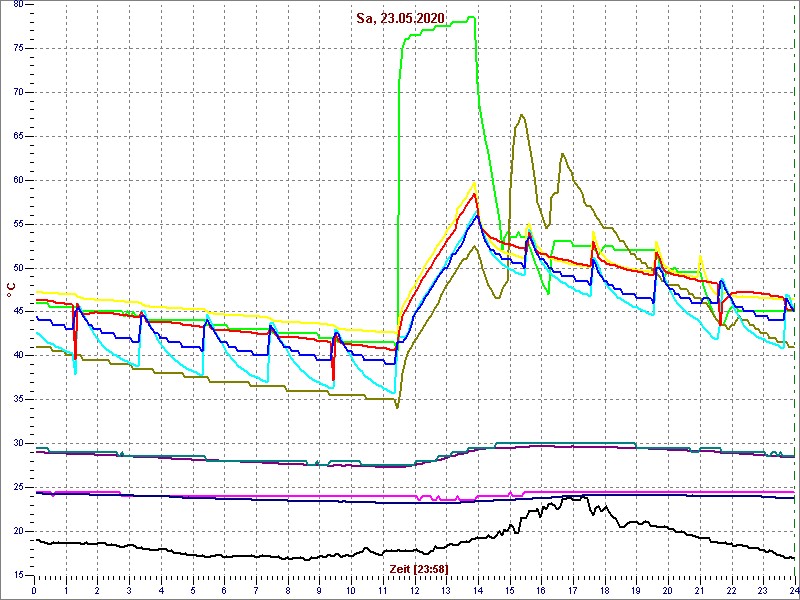The image size is (800, 600).
Task: Click hour 12 on the time axis
Action: [x=414, y=590]
